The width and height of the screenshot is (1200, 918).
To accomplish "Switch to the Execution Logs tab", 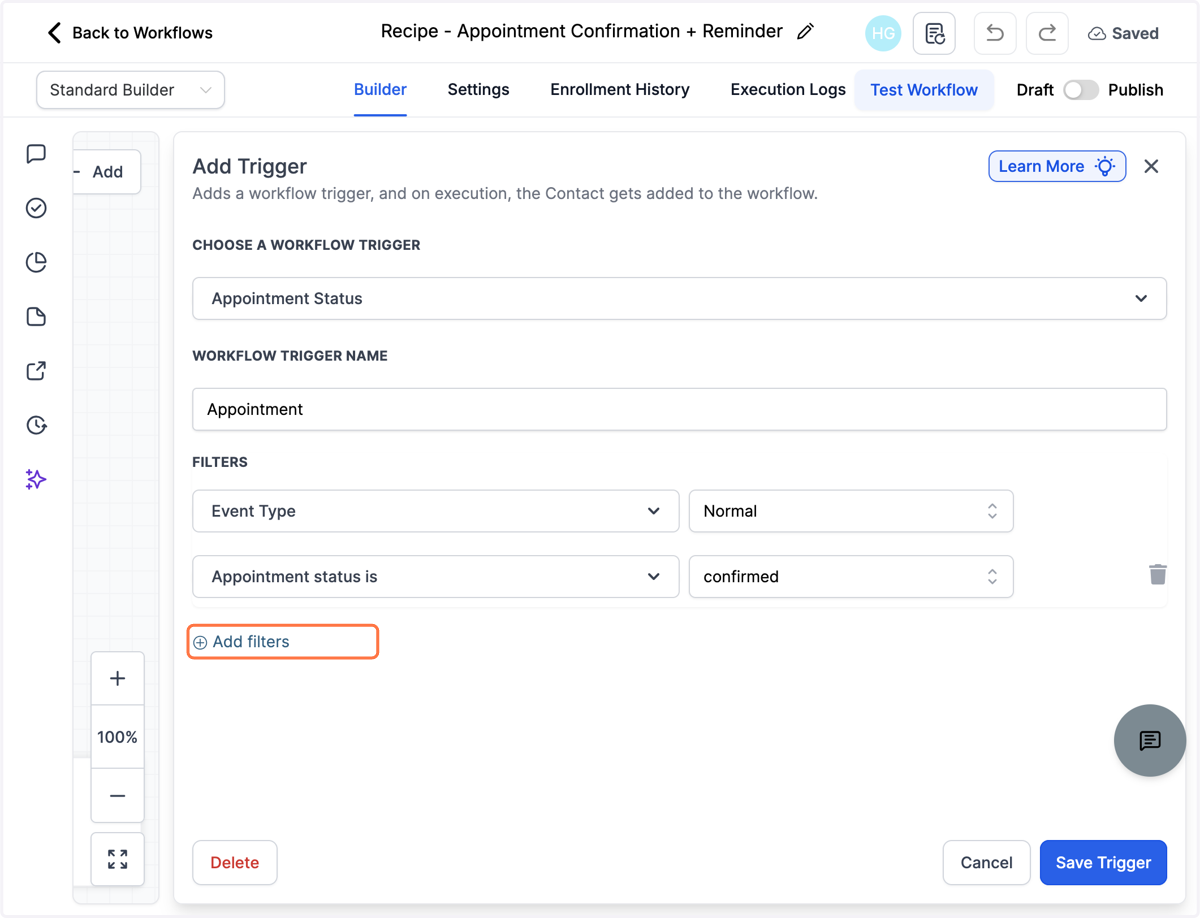I will tap(788, 90).
